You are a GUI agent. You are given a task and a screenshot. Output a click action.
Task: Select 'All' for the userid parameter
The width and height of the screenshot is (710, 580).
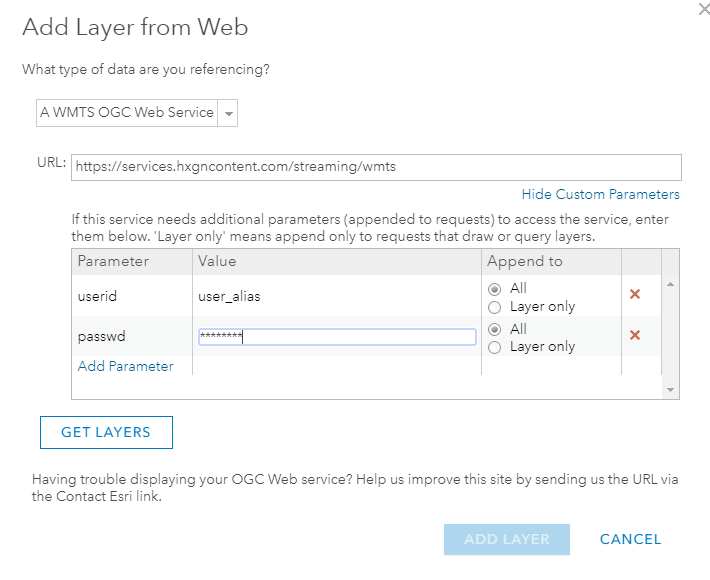[x=494, y=289]
